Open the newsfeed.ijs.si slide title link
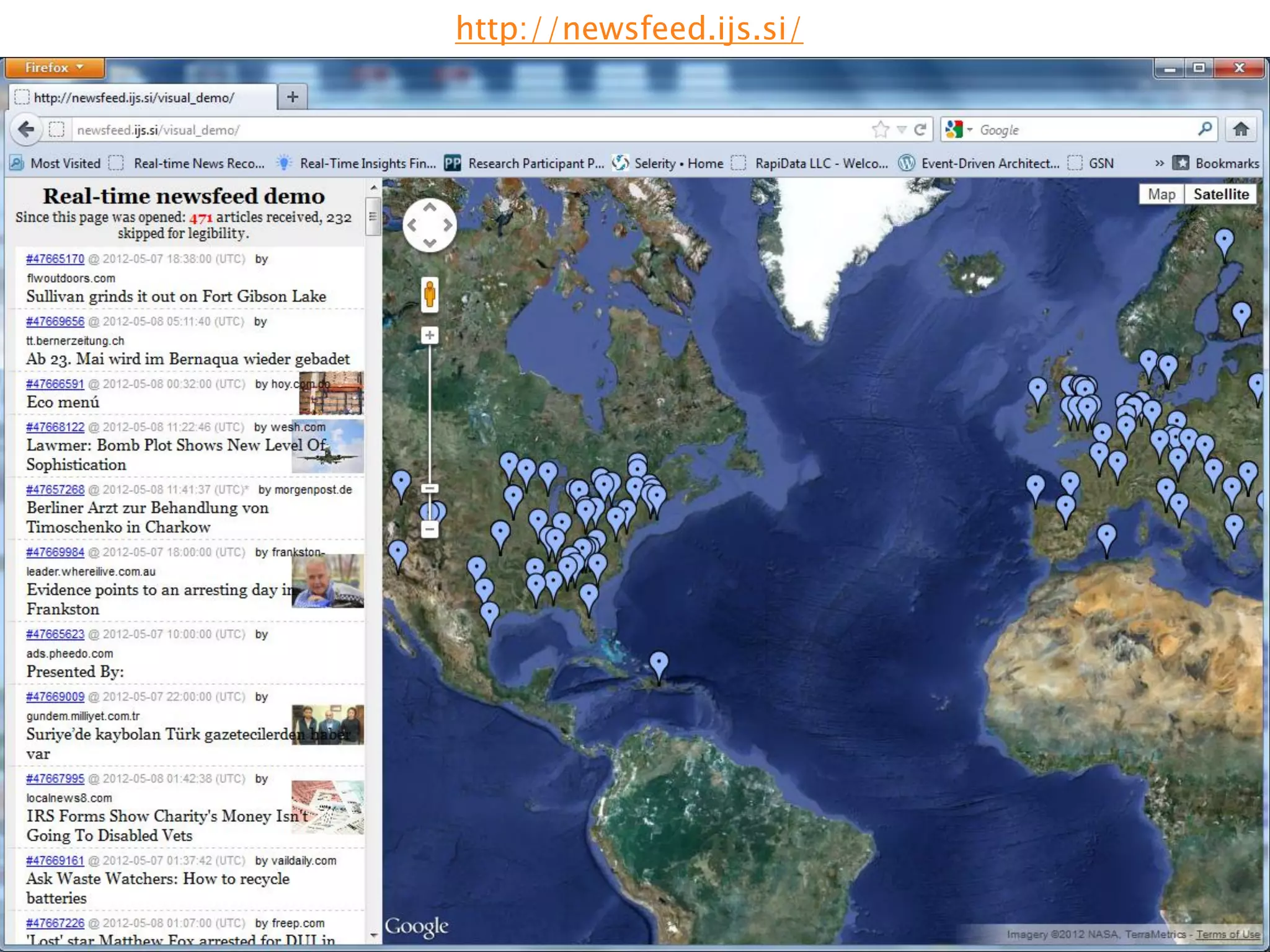 pyautogui.click(x=629, y=29)
